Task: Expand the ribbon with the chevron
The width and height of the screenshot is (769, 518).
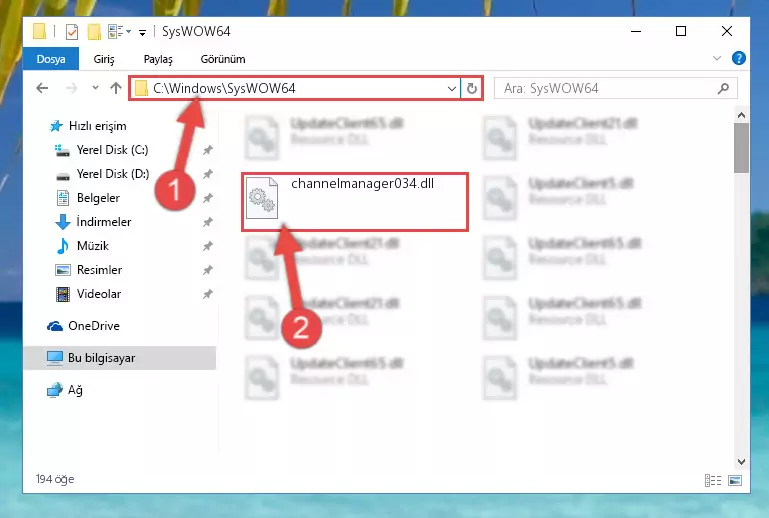Action: tap(717, 58)
